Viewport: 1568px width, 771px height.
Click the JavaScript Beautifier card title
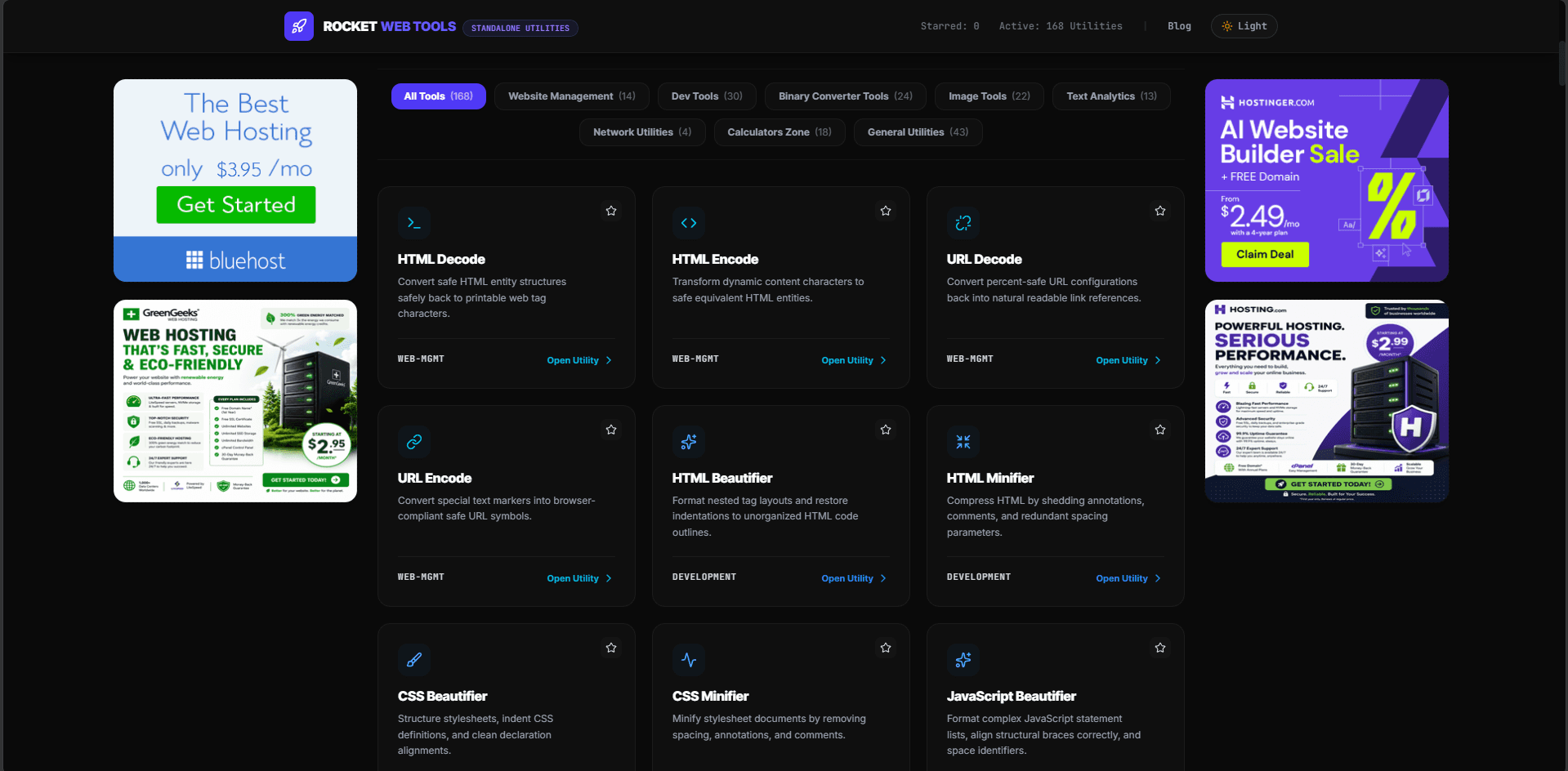(x=1012, y=696)
